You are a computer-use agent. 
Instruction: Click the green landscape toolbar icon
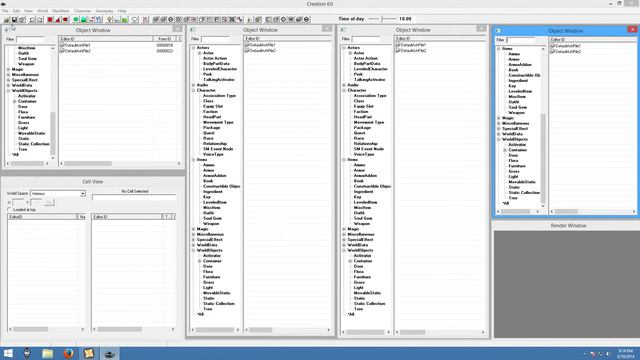coord(125,20)
